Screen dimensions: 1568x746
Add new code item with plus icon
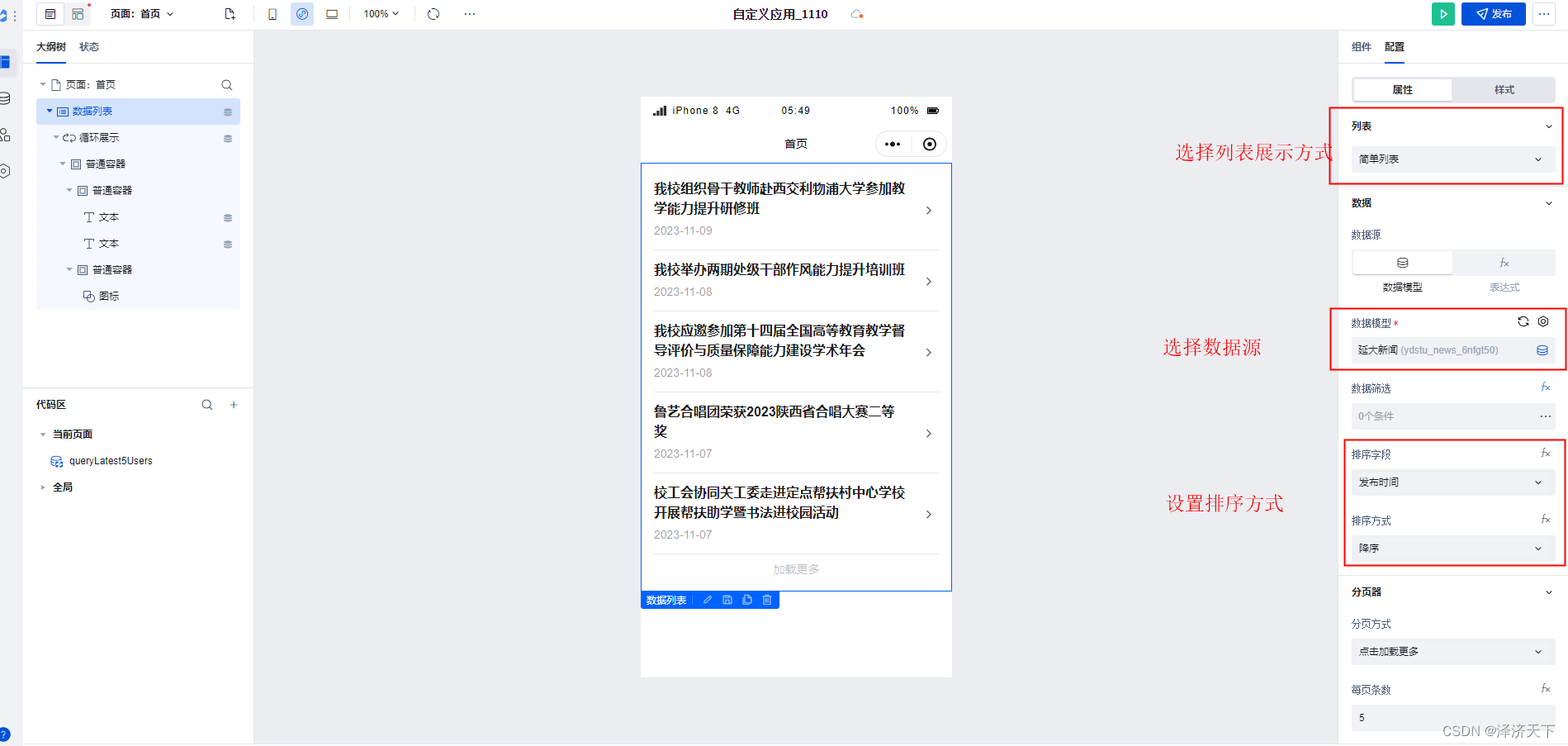pos(234,405)
